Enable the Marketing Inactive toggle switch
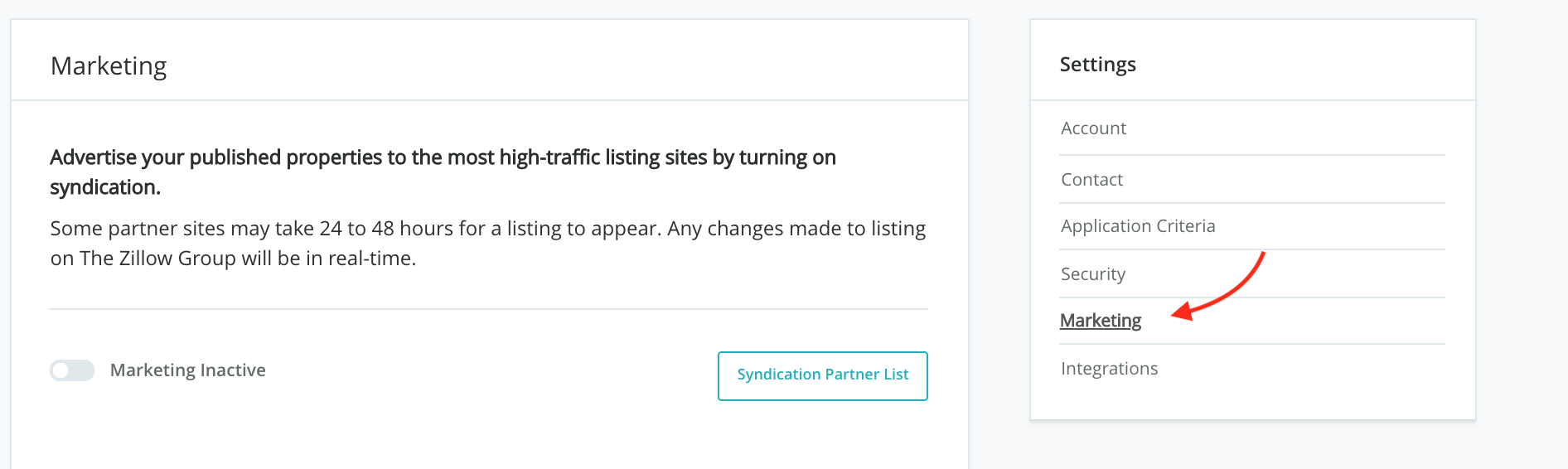Screen dimensions: 1568x469 [72, 370]
